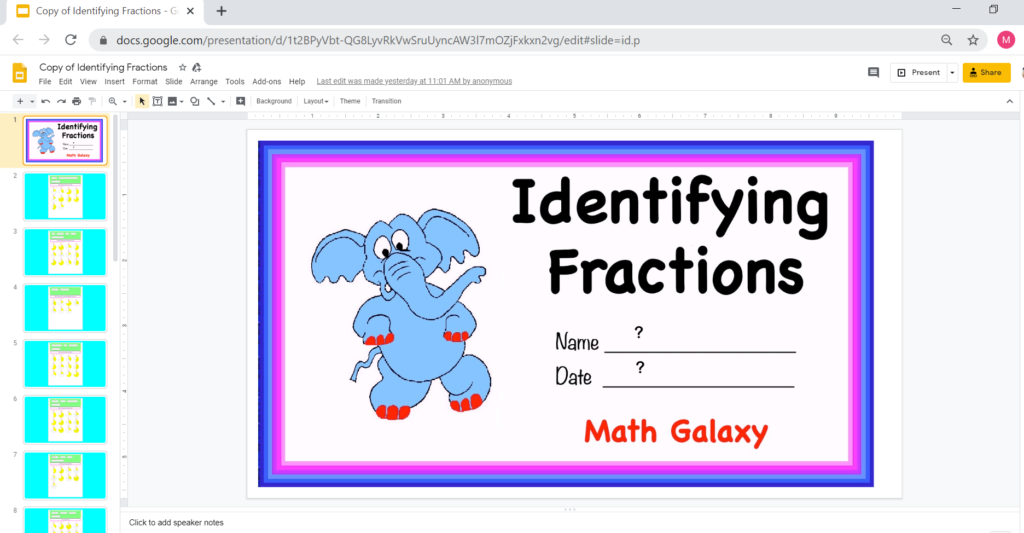Viewport: 1024px width, 533px height.
Task: Select the text box tool
Action: (157, 101)
